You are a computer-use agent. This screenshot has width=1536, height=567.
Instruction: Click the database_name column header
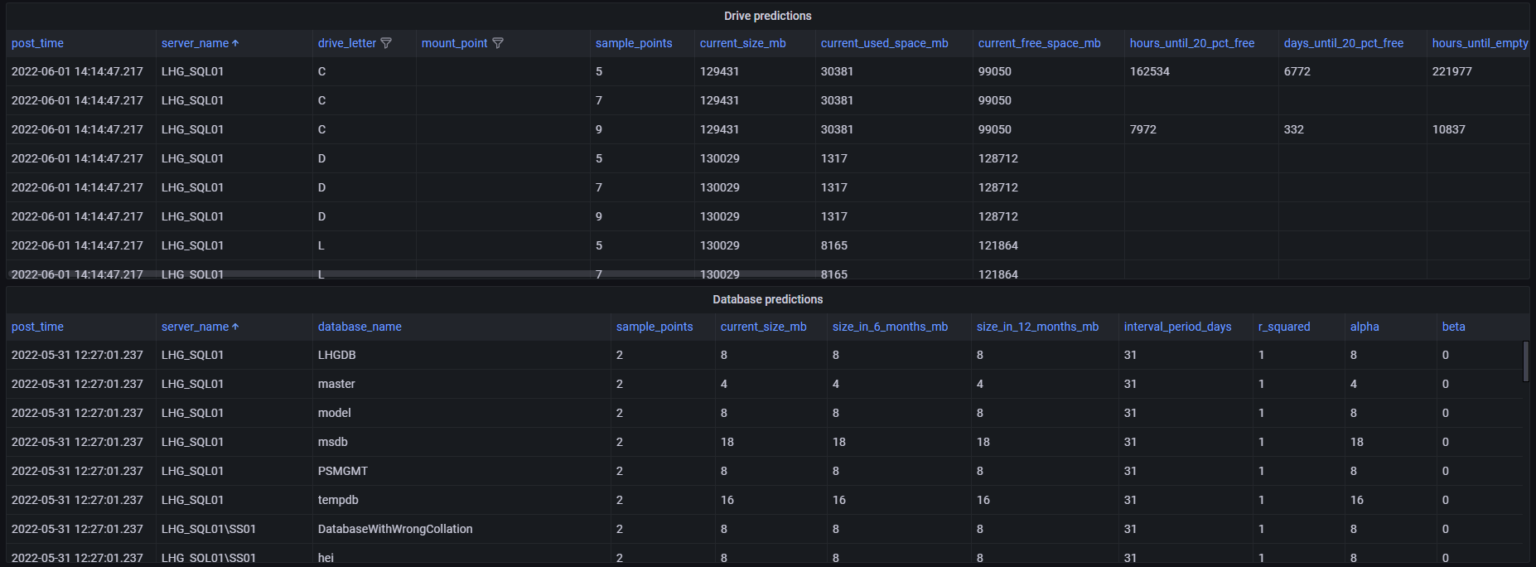click(x=359, y=327)
